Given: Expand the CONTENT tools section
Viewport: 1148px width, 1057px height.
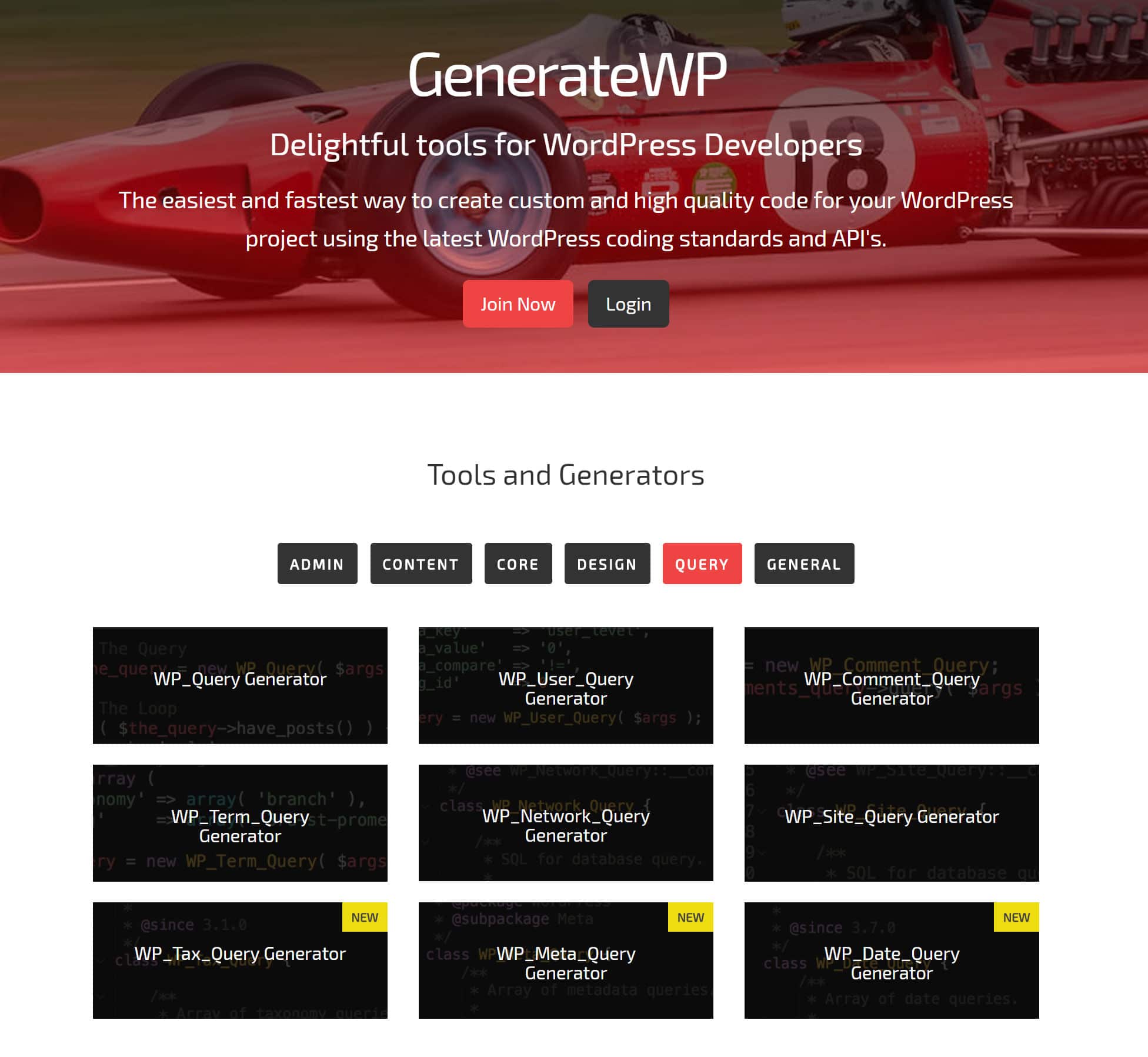Looking at the screenshot, I should coord(420,563).
